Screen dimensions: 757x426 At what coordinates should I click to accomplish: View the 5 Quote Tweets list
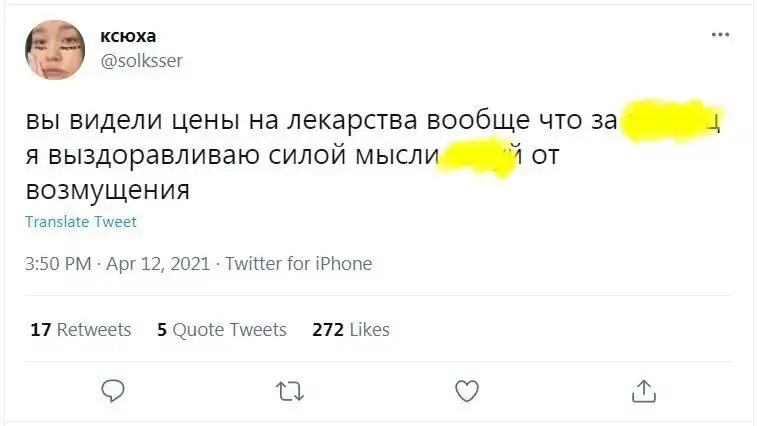click(222, 329)
